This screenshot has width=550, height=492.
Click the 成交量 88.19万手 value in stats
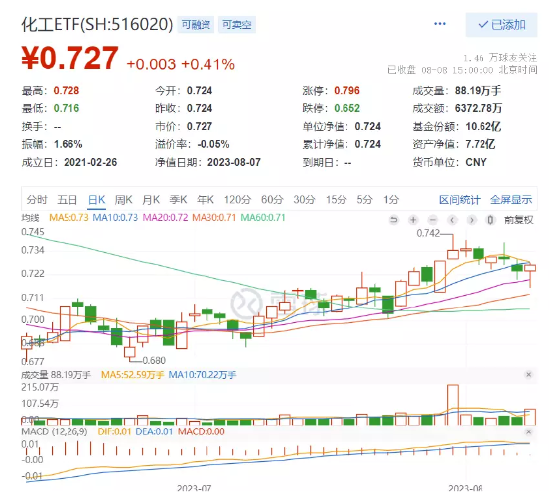tap(477, 91)
